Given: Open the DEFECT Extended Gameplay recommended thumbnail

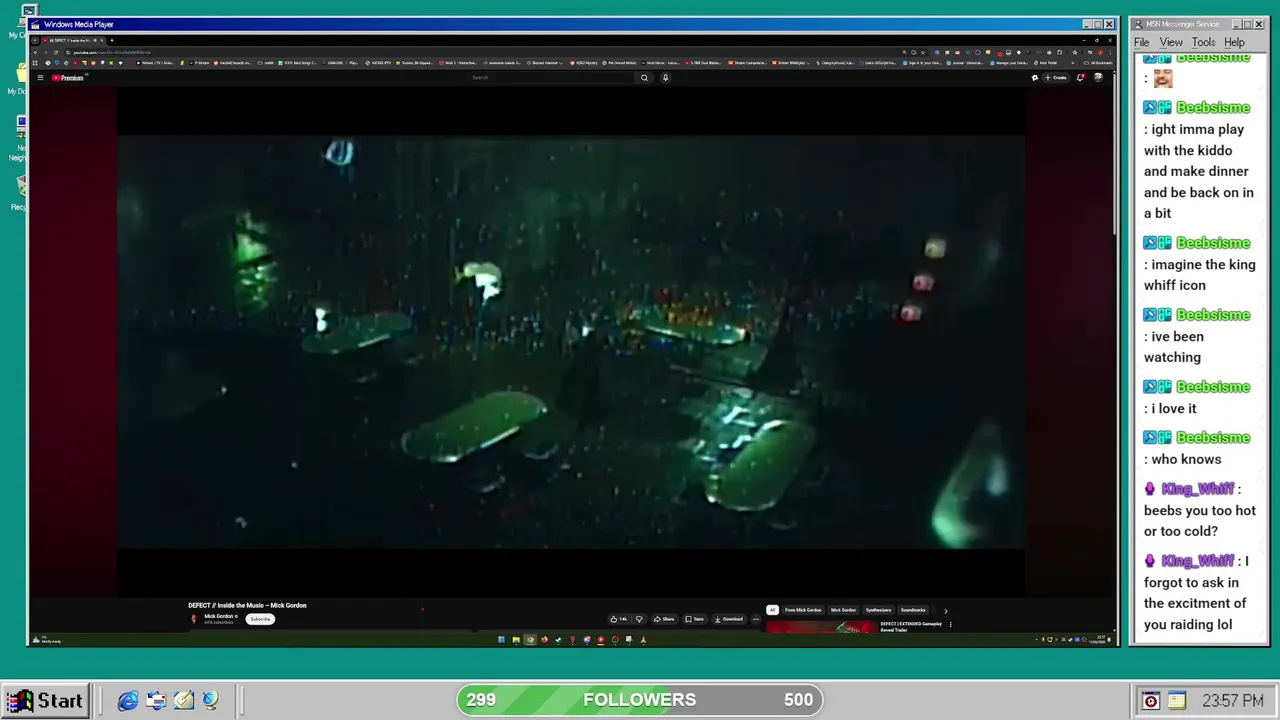Looking at the screenshot, I should [x=821, y=627].
